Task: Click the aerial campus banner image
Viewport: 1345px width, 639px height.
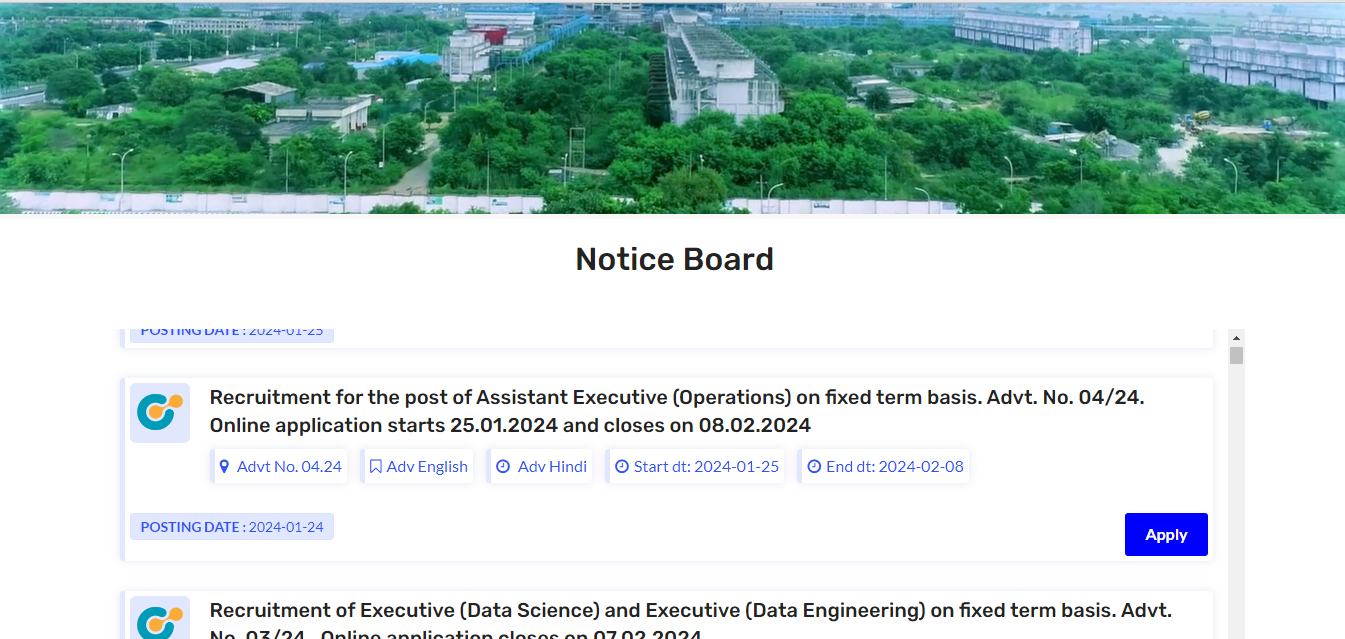Action: (672, 106)
